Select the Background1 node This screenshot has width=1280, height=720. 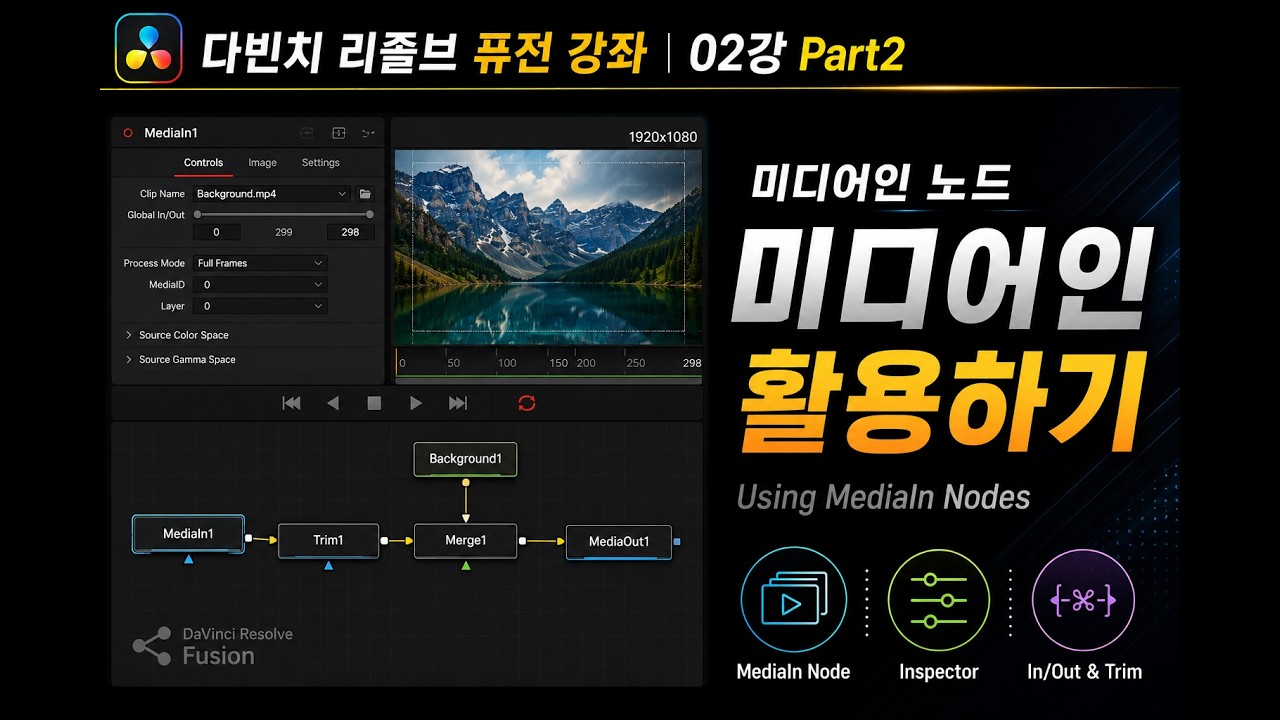[466, 459]
